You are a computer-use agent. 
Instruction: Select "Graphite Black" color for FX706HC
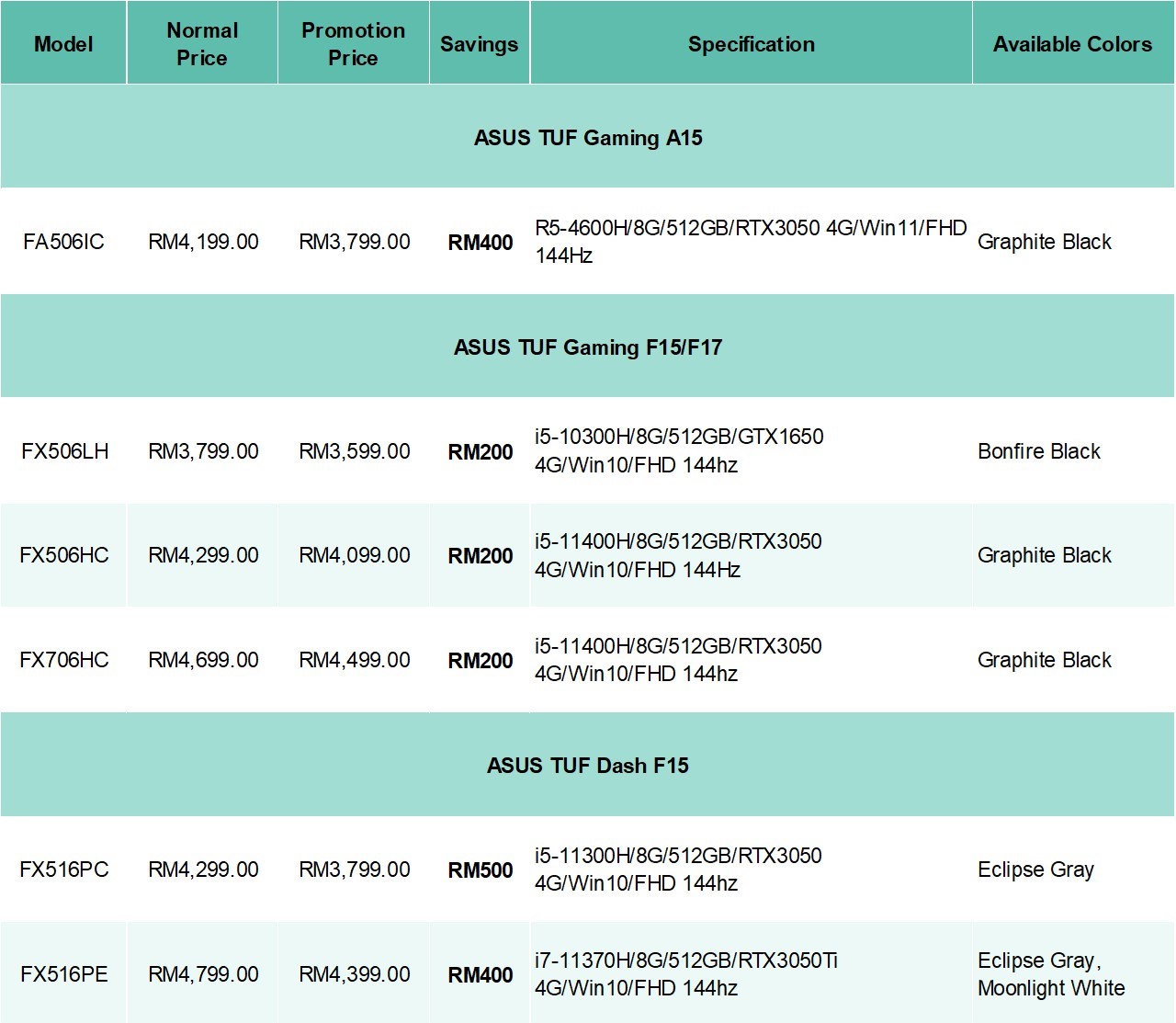coord(1045,660)
